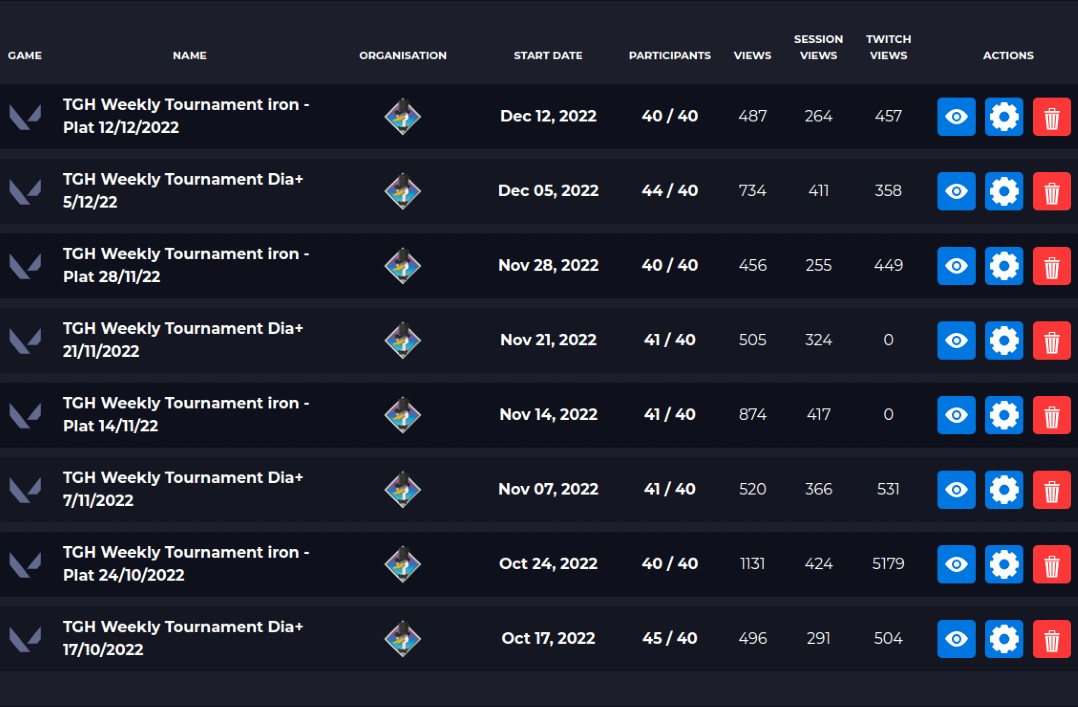Delete the Dec 12, 2022 tournament via the trash icon
This screenshot has width=1078, height=707.
[x=1052, y=117]
